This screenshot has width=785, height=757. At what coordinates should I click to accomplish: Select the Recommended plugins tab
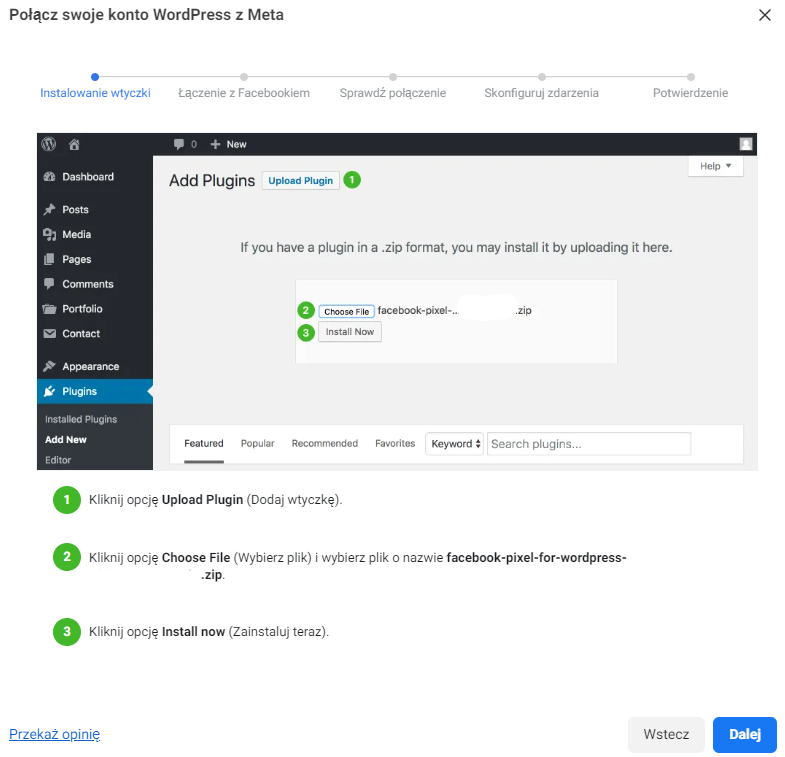324,444
